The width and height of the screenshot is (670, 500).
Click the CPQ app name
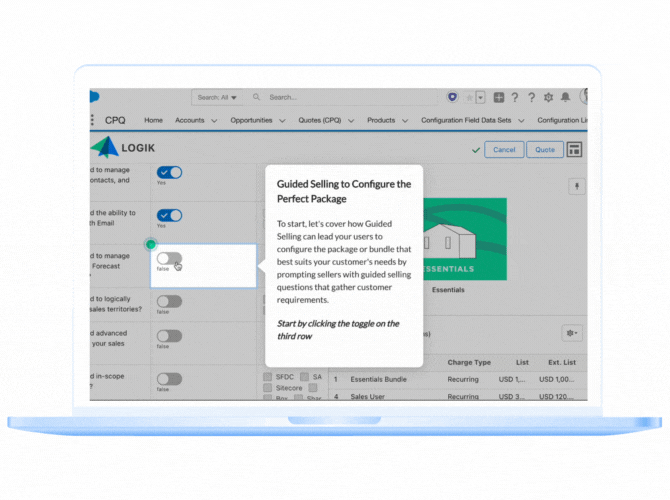115,121
